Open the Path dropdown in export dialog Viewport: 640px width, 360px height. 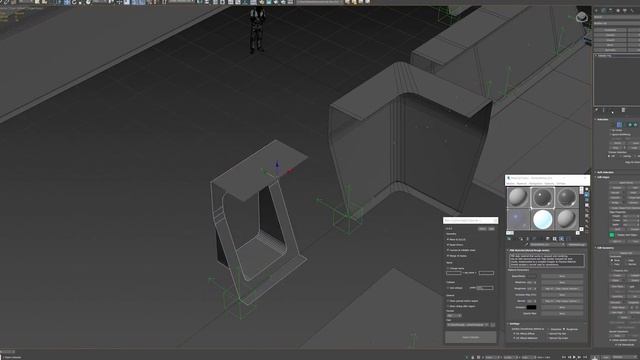[468, 325]
